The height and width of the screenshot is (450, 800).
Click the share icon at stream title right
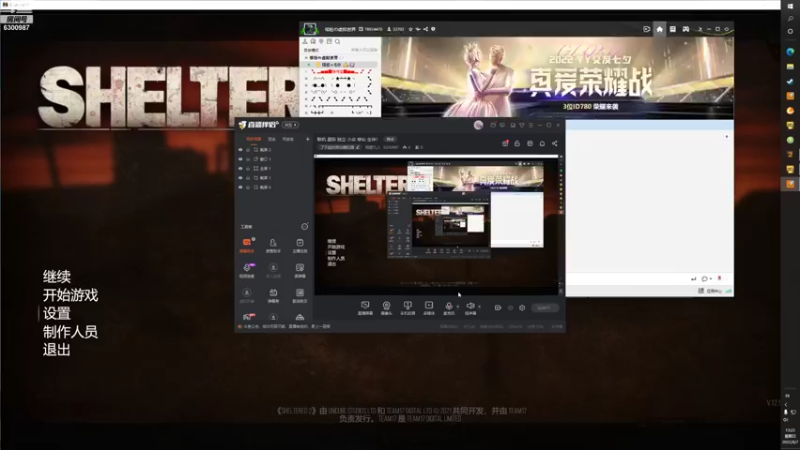coord(555,143)
